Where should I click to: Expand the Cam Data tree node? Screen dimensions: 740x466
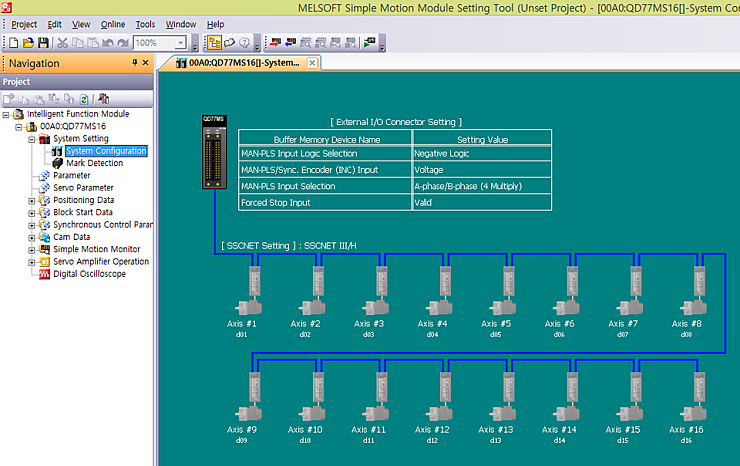click(32, 237)
